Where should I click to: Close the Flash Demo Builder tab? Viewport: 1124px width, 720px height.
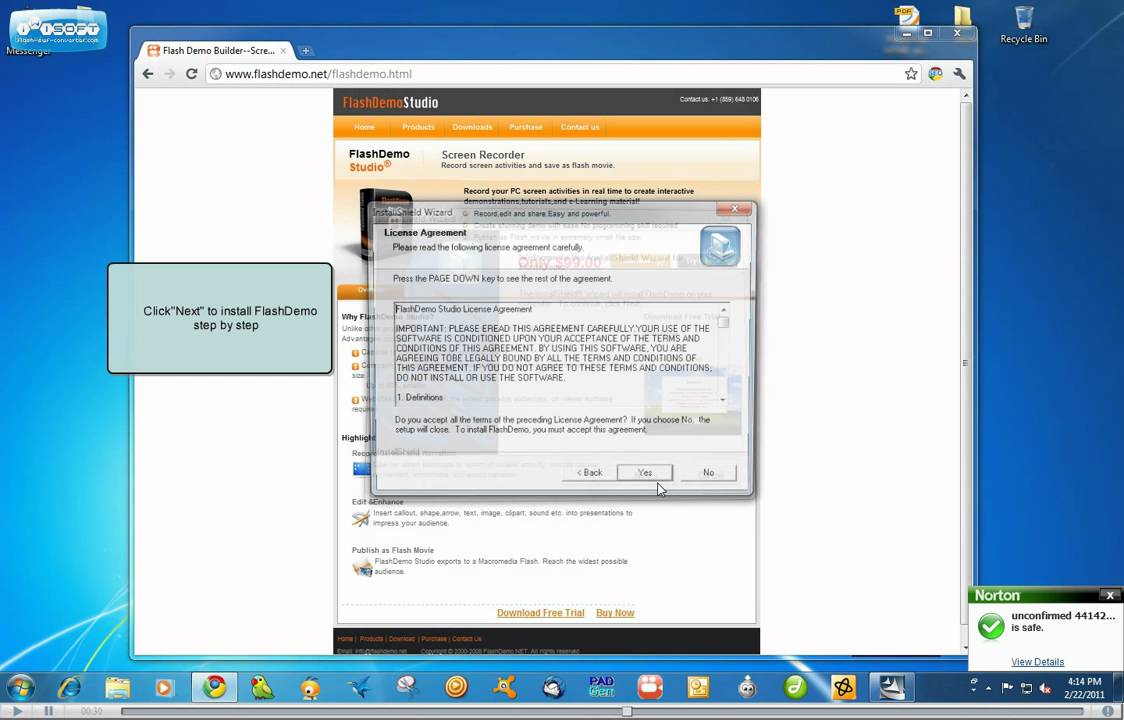(x=283, y=51)
